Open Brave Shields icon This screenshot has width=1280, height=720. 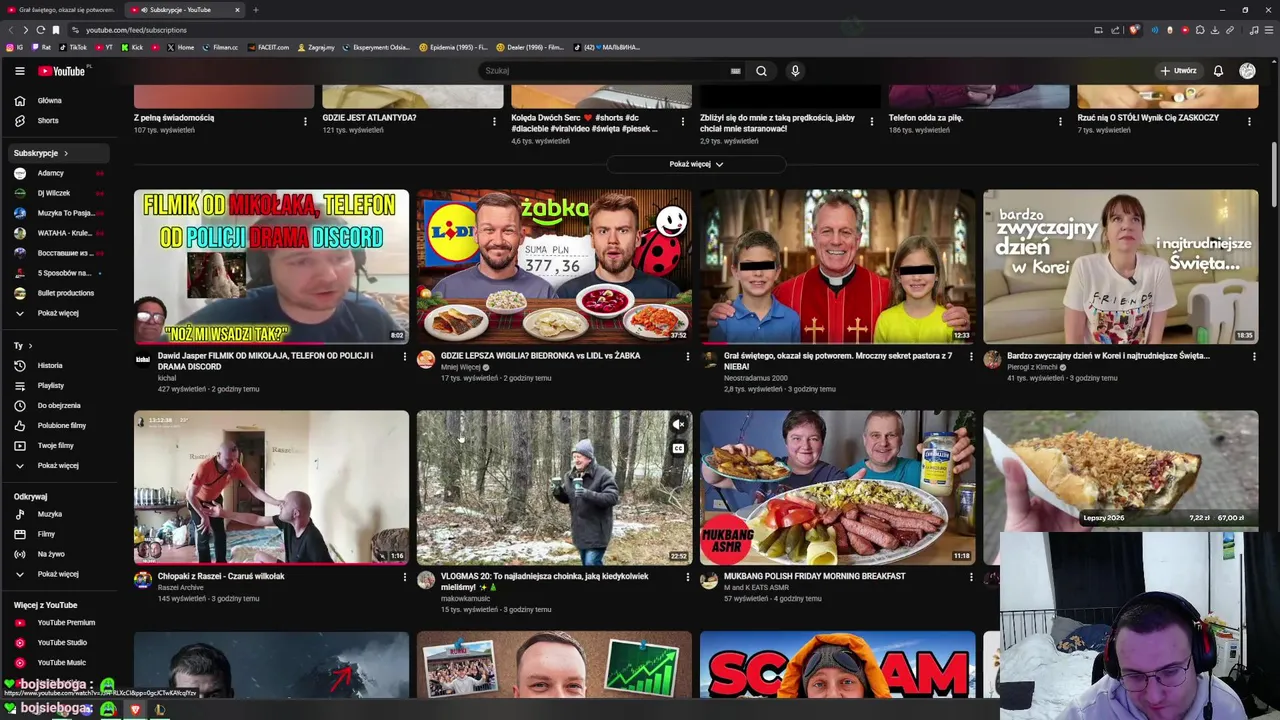pyautogui.click(x=1134, y=30)
